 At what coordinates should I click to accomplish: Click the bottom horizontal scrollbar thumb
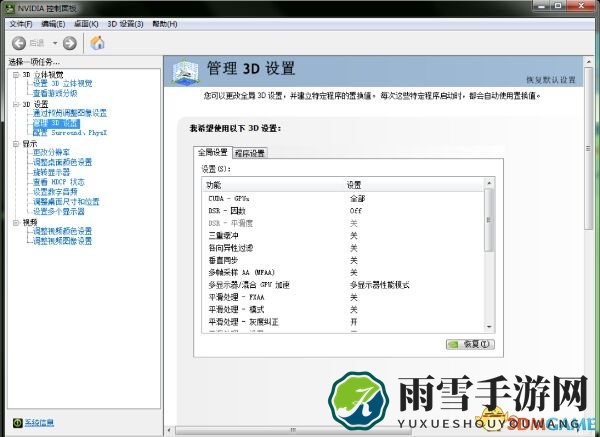click(x=293, y=430)
